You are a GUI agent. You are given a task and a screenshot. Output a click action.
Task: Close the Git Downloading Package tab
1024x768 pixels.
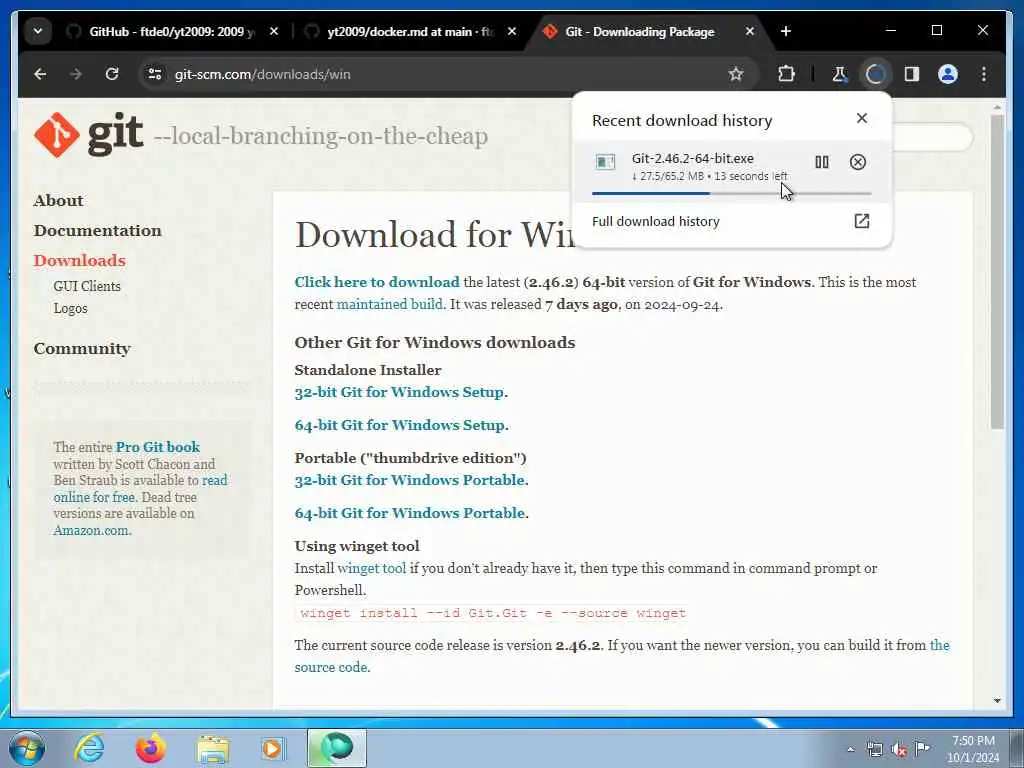[750, 31]
